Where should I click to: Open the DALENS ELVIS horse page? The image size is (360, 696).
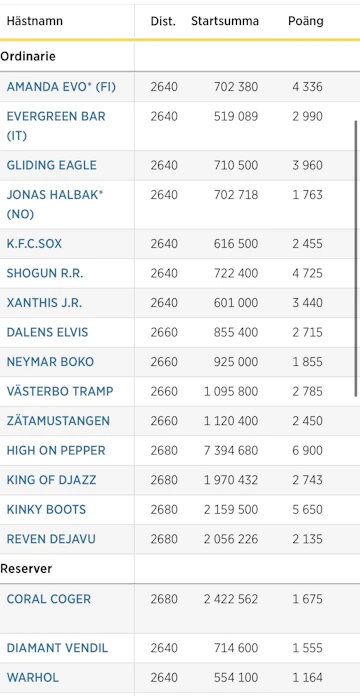click(x=47, y=332)
